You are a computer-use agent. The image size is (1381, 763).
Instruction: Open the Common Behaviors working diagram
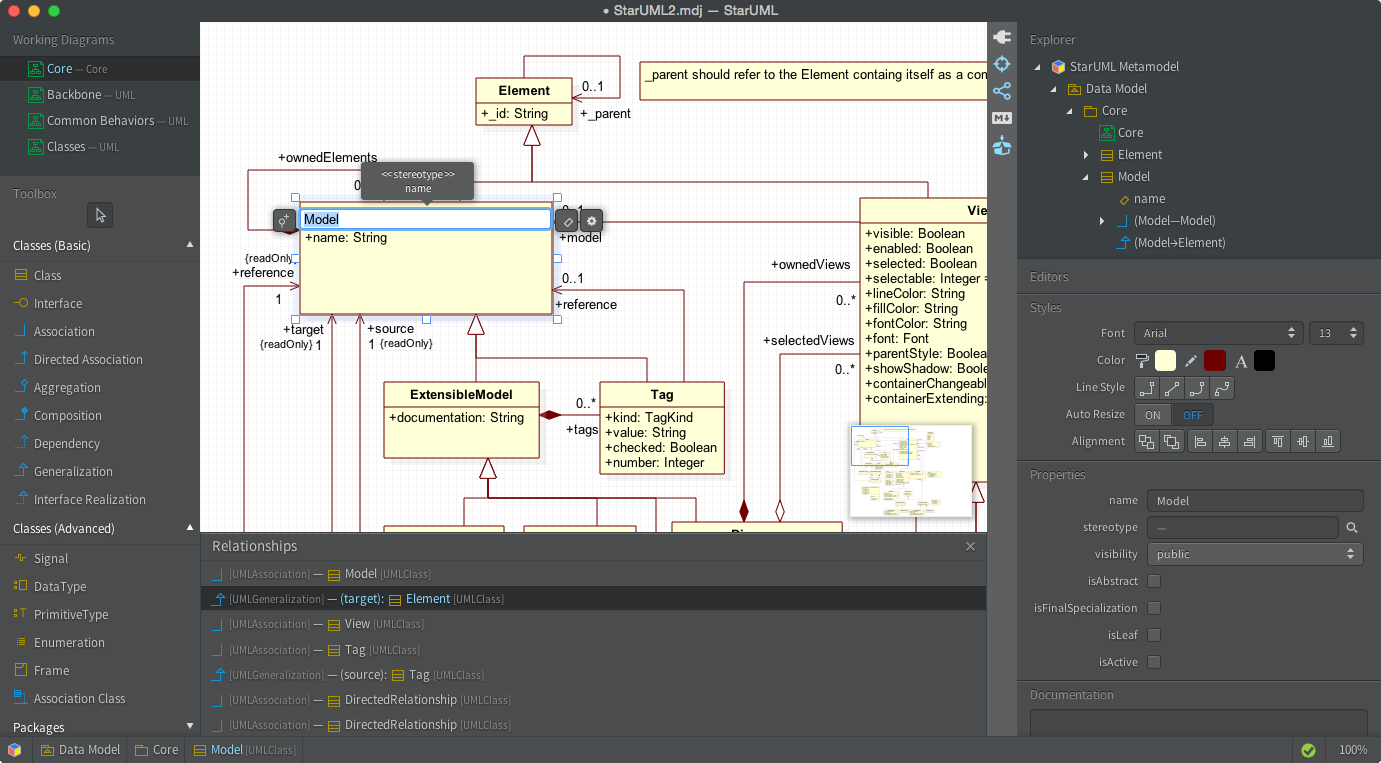point(100,121)
